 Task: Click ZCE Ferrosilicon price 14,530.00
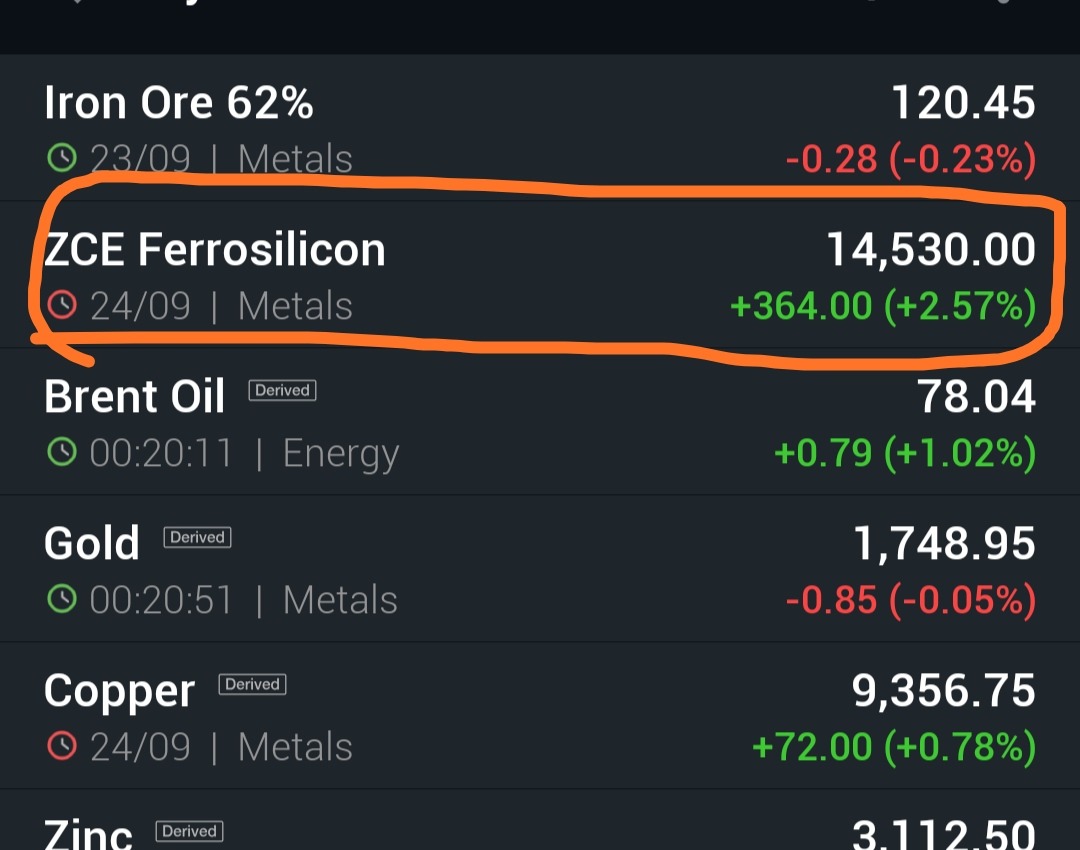pyautogui.click(x=931, y=249)
